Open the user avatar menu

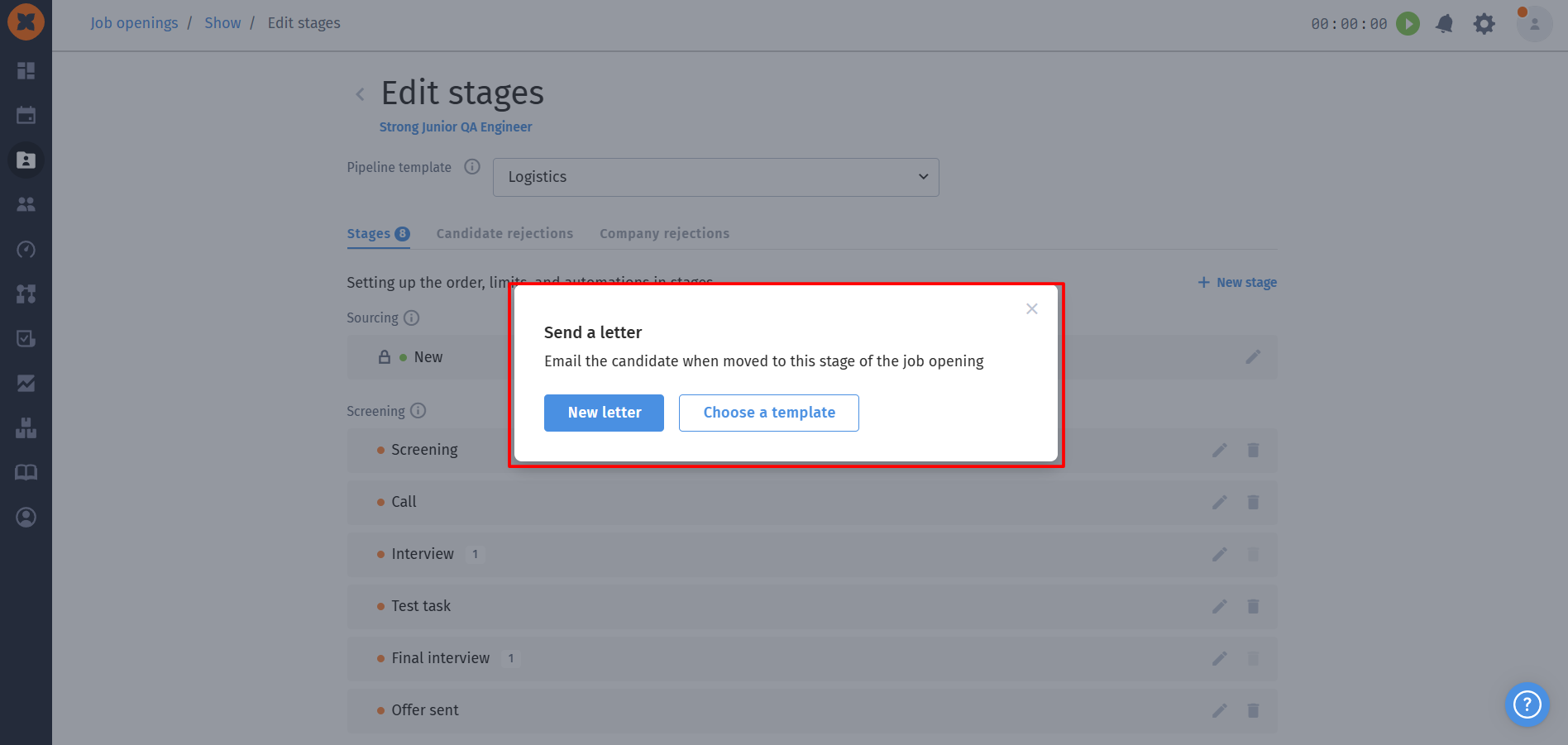pyautogui.click(x=1534, y=24)
